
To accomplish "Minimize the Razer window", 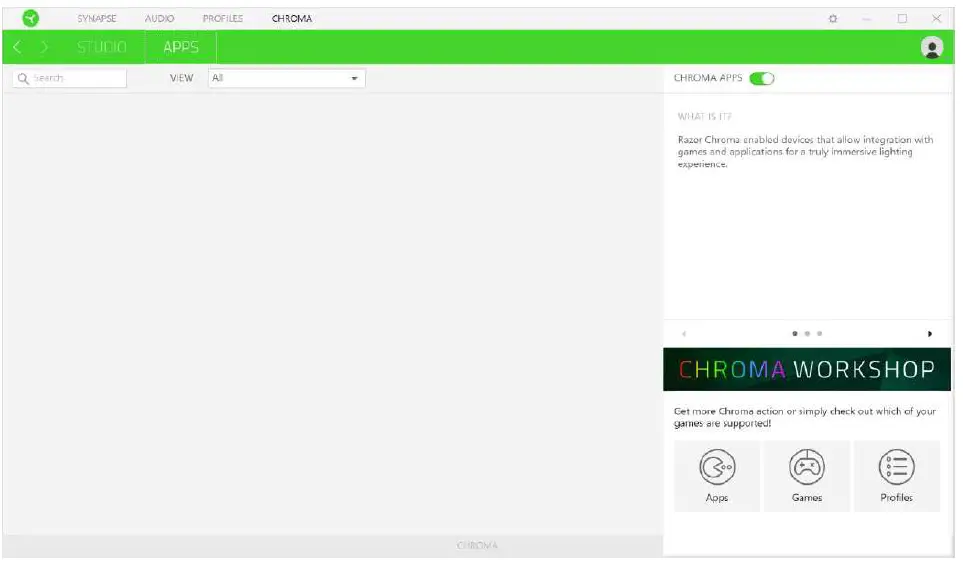I will click(867, 18).
